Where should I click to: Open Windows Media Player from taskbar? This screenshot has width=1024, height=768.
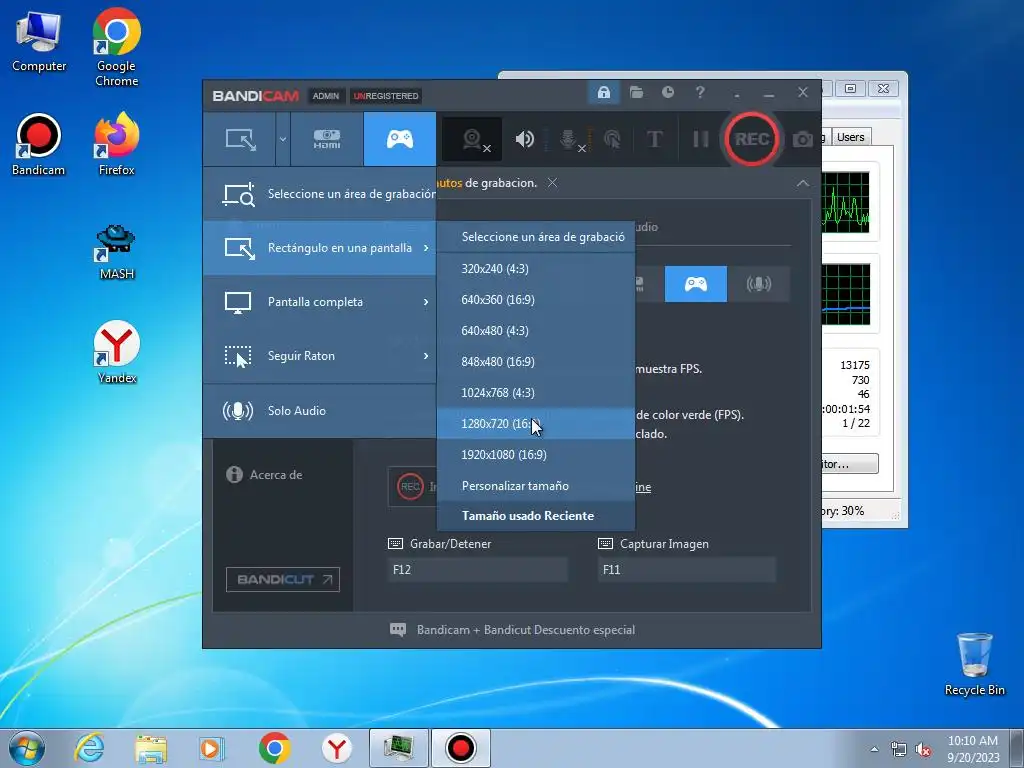[211, 748]
